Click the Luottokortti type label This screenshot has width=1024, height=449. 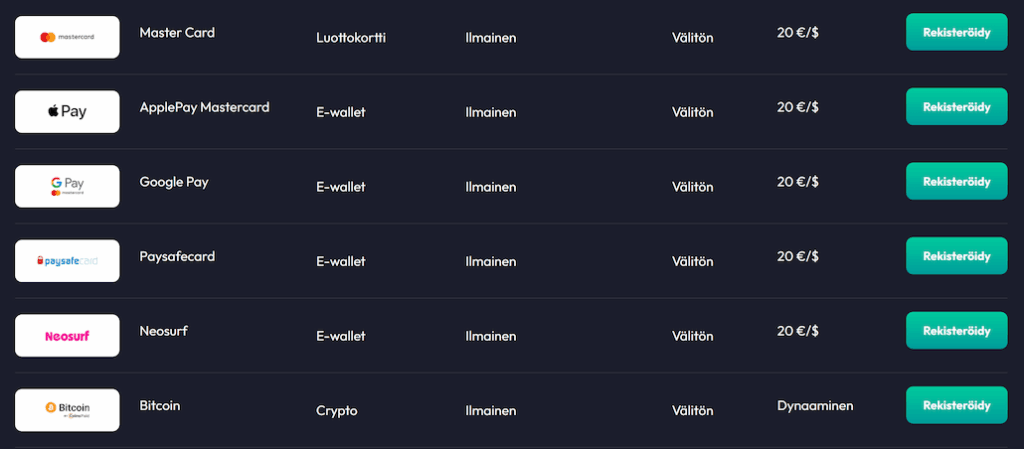[351, 38]
